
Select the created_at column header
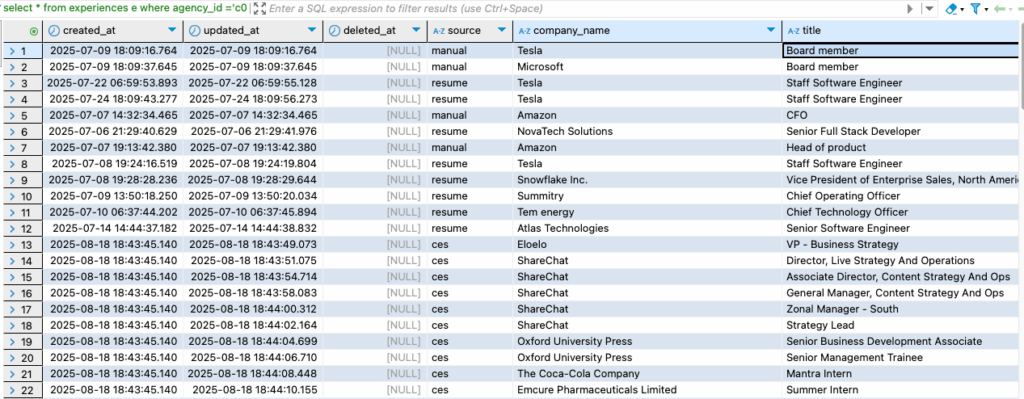[x=113, y=31]
